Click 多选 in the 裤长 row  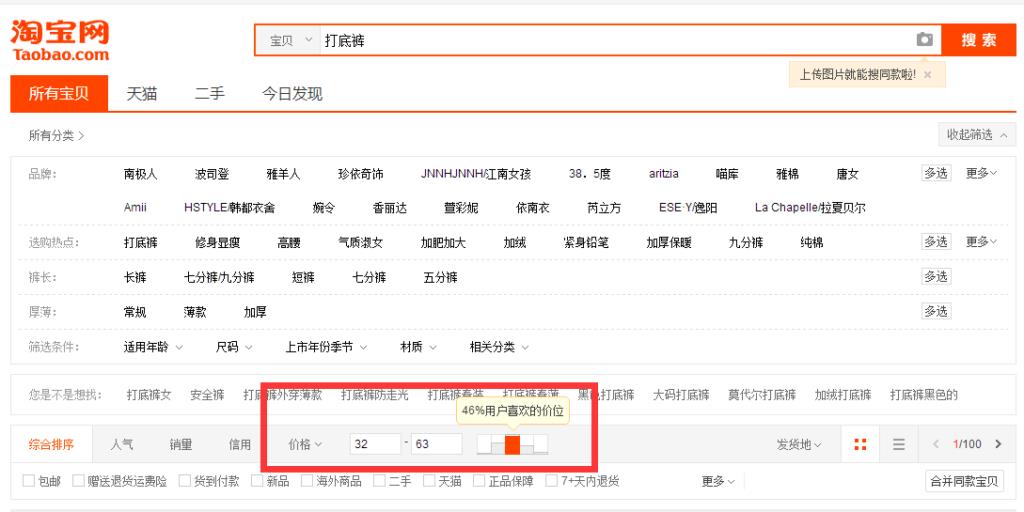[936, 276]
